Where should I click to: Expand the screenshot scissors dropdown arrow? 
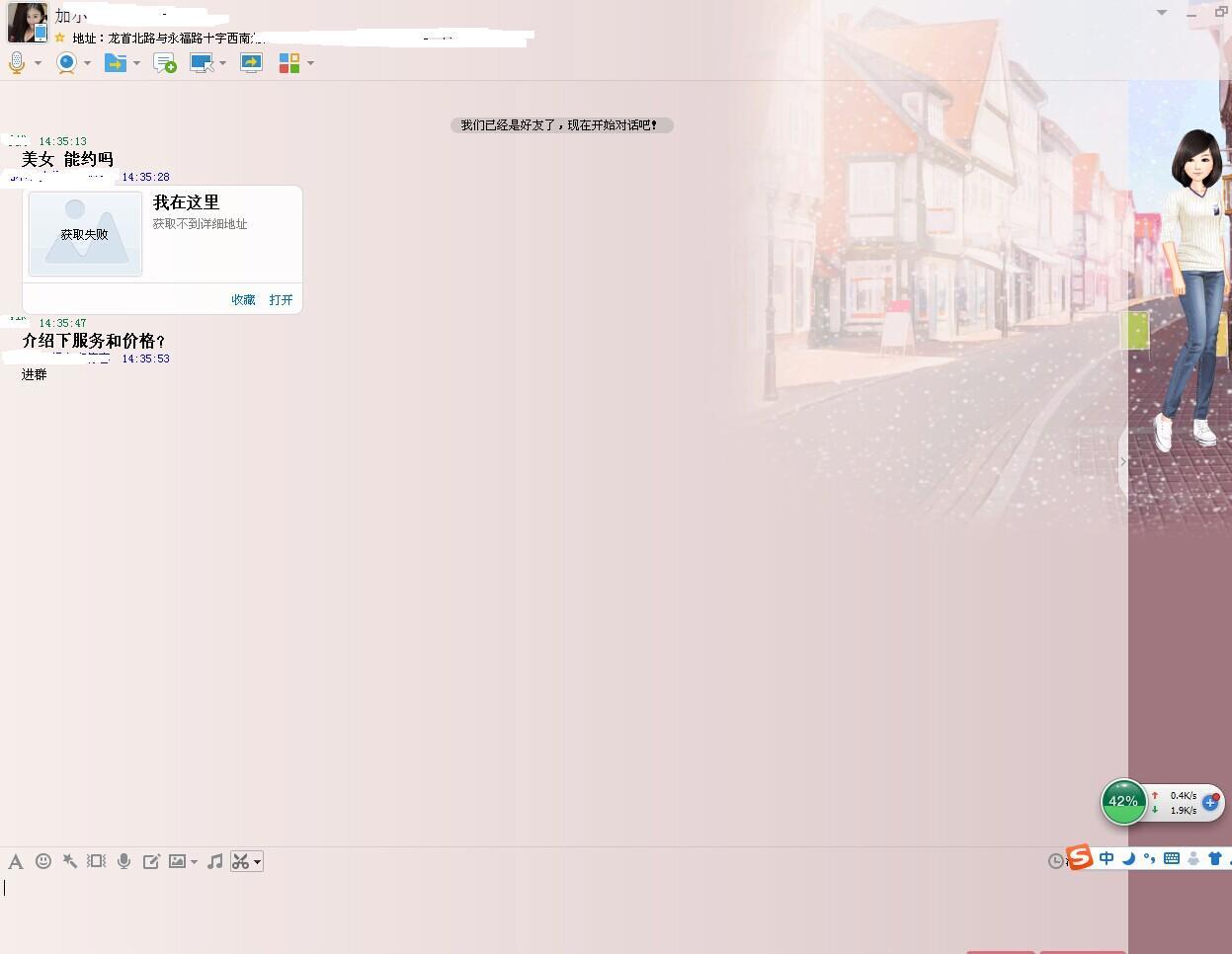tap(258, 862)
